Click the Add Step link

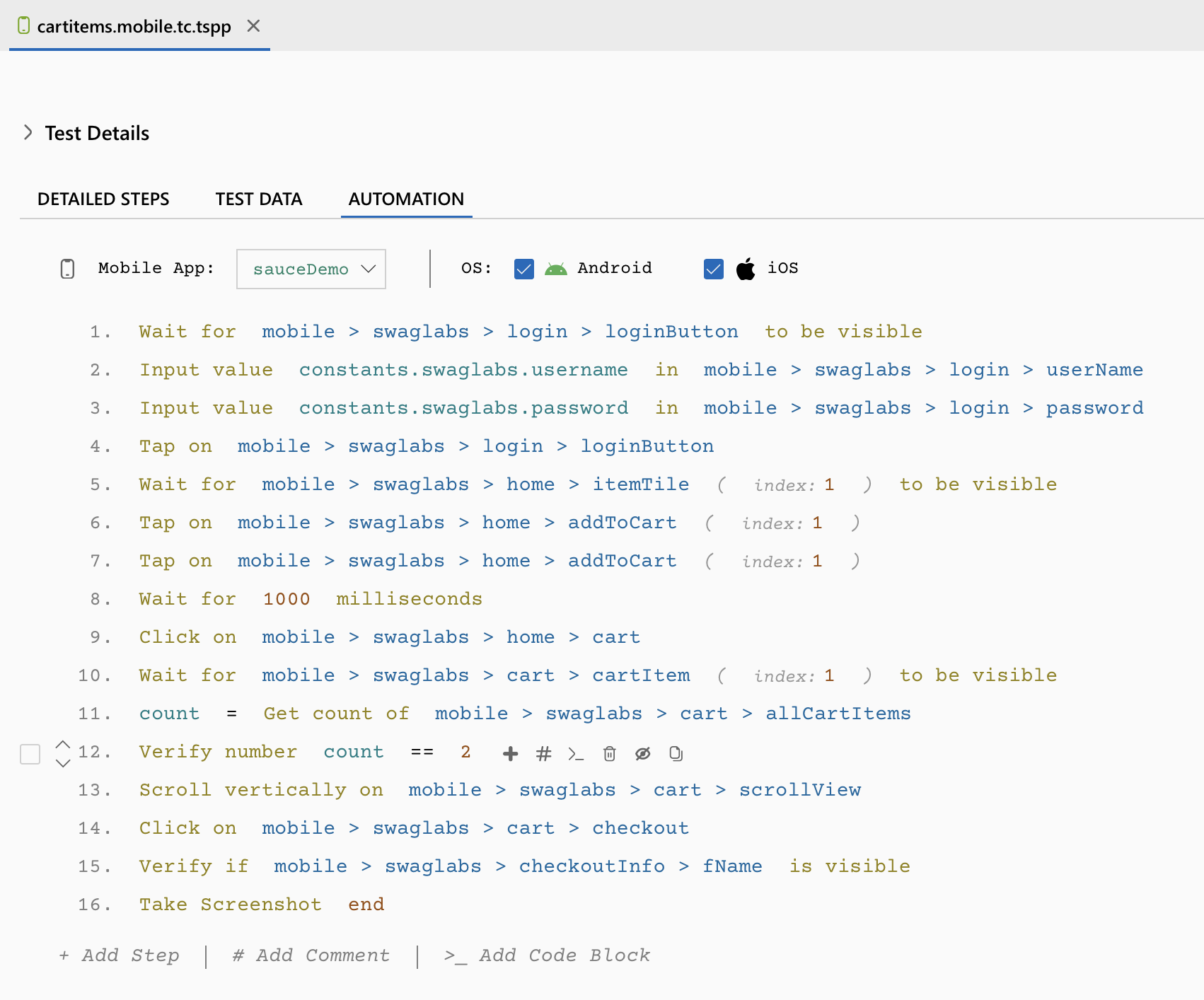coord(120,955)
